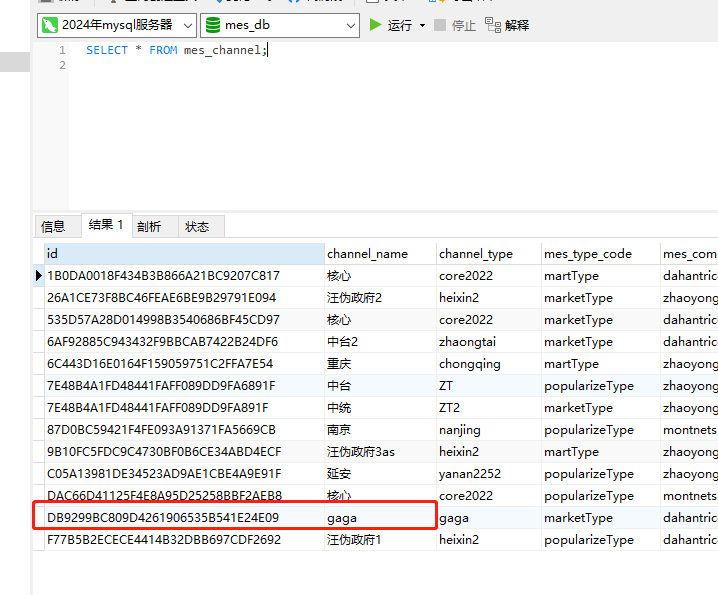Image resolution: width=718 pixels, height=595 pixels.
Task: Click channel_name cell 延安
Action: click(x=381, y=474)
